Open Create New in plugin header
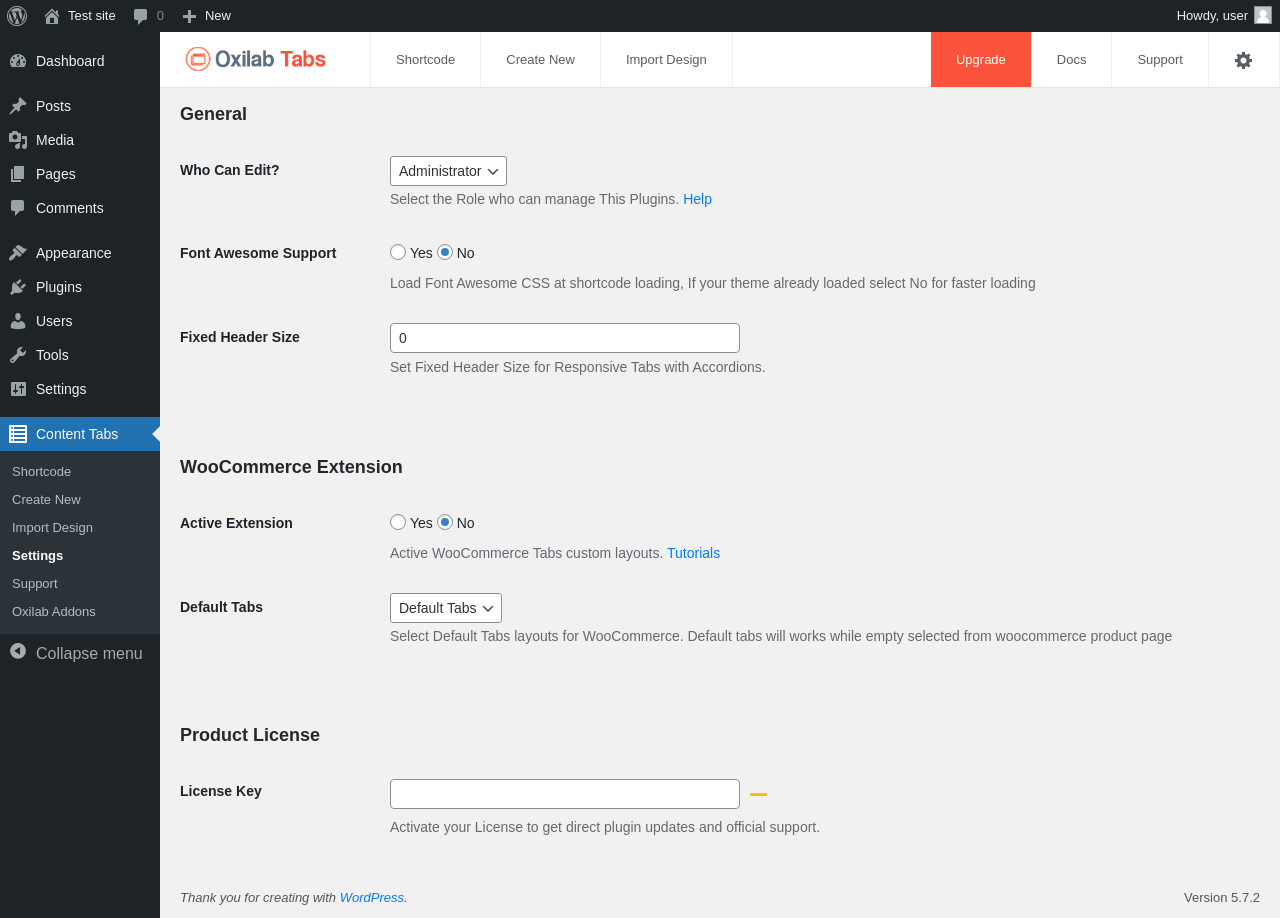Screen dimensions: 1280x918 pyautogui.click(x=540, y=60)
